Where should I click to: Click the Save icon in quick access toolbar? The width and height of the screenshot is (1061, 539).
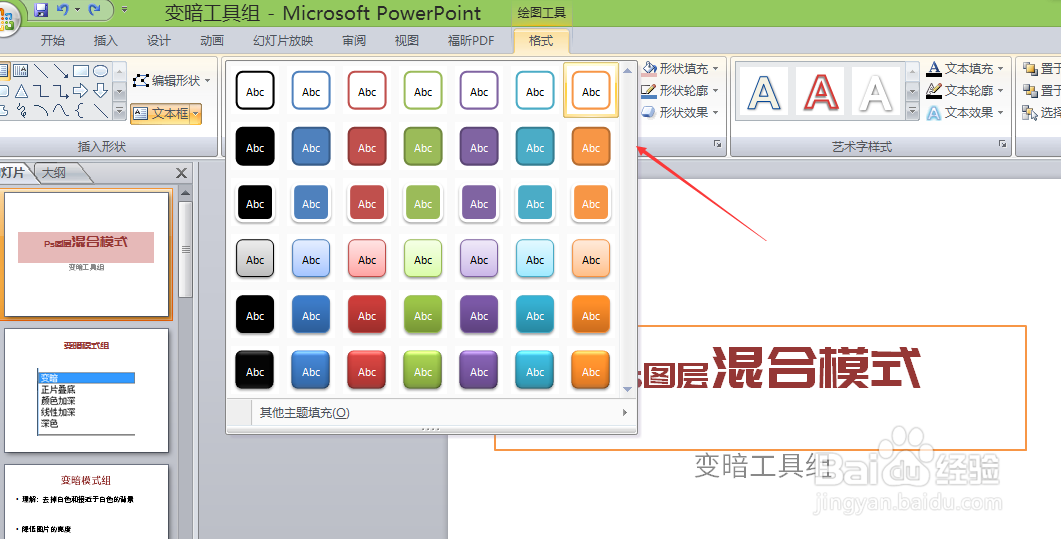[41, 10]
